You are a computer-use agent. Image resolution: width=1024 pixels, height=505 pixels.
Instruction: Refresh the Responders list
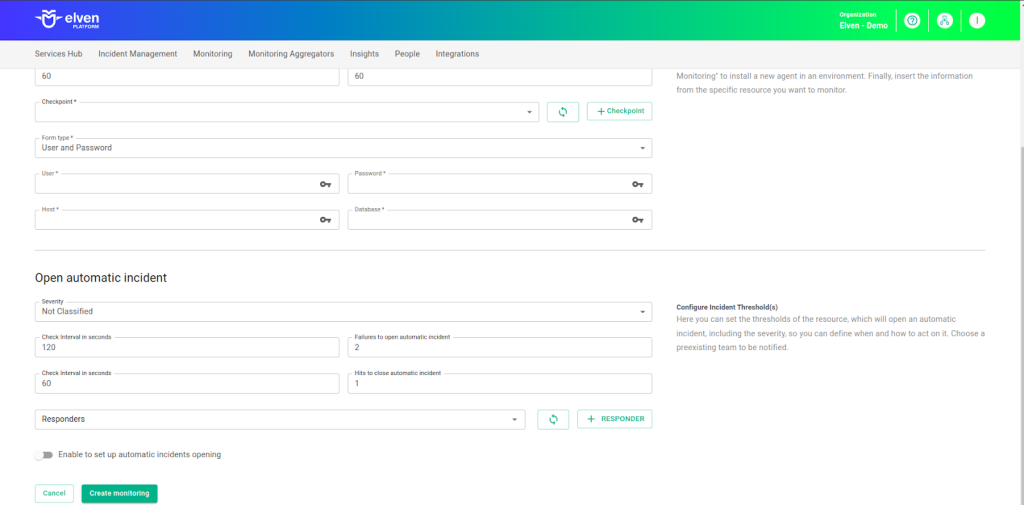coord(553,419)
